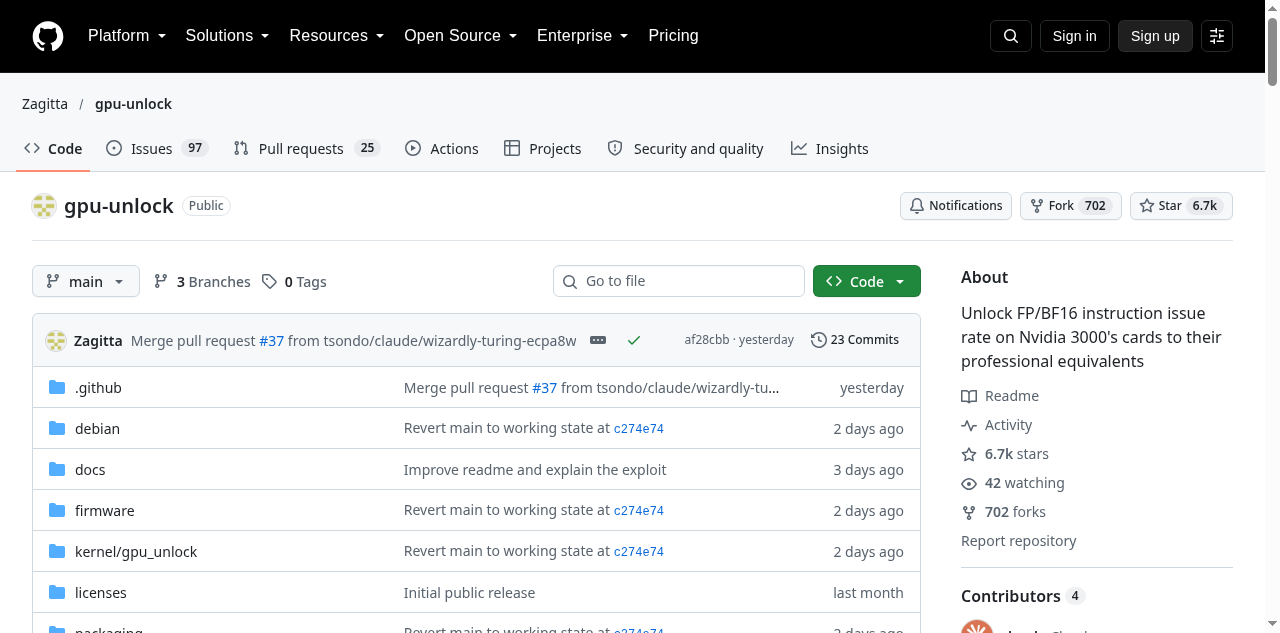Open the .github folder
The width and height of the screenshot is (1280, 633).
tap(98, 388)
